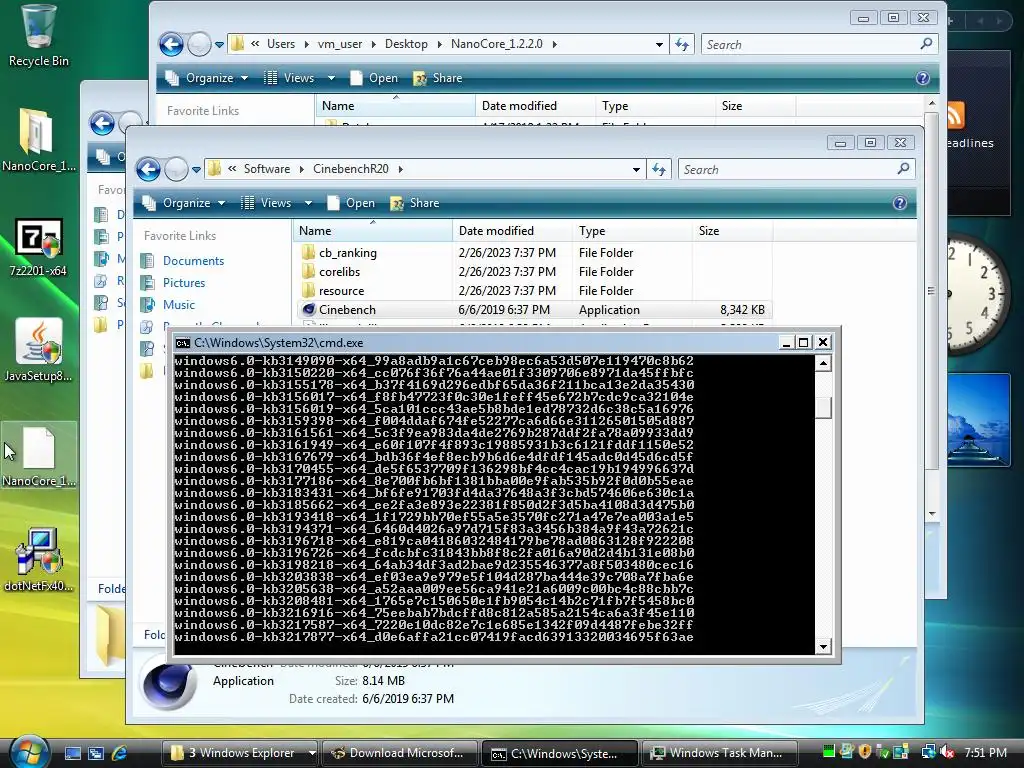This screenshot has width=1024, height=768.
Task: Click Open in CinebenchR20 toolbar
Action: pyautogui.click(x=351, y=203)
